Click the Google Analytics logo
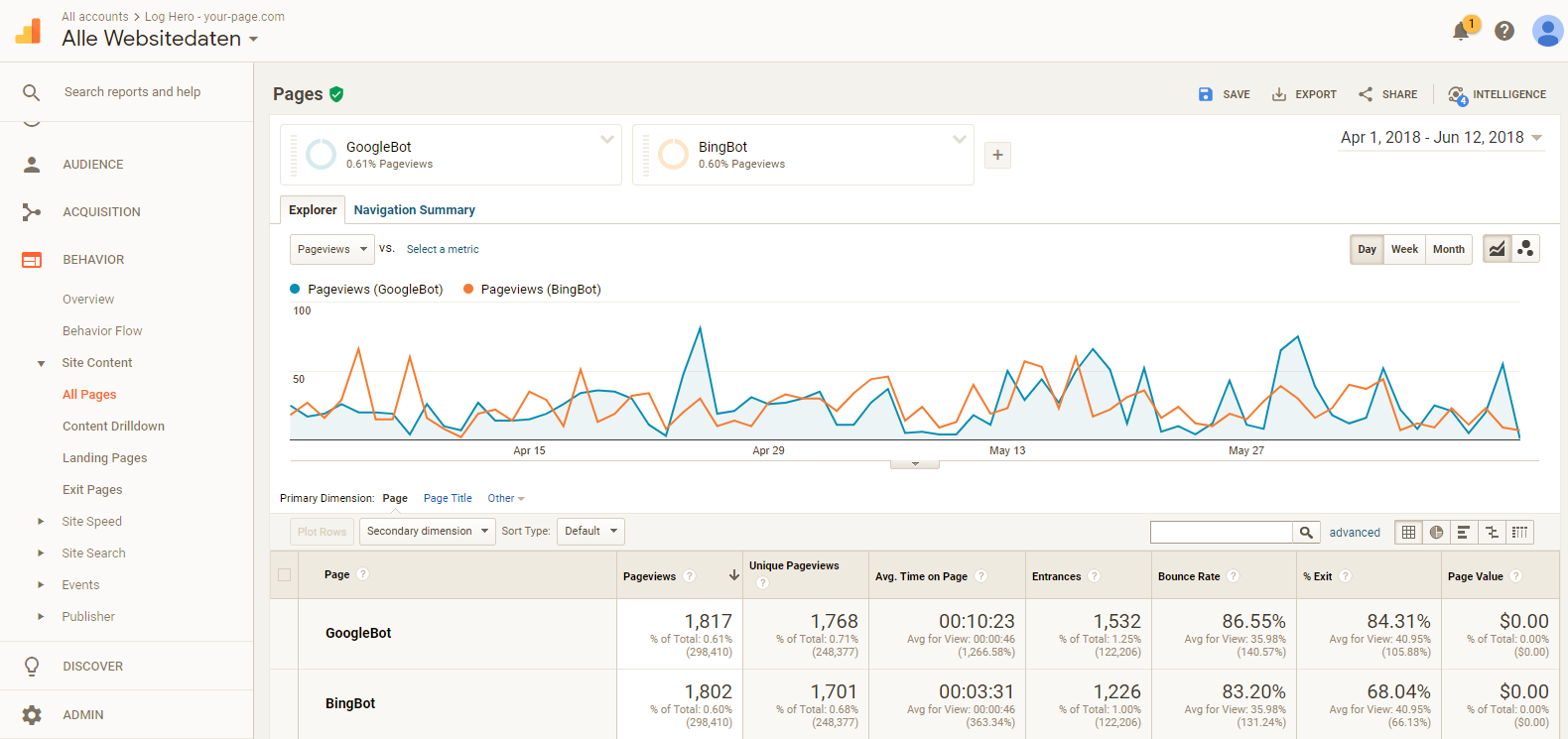Screen dimensions: 1568x739 29,31
